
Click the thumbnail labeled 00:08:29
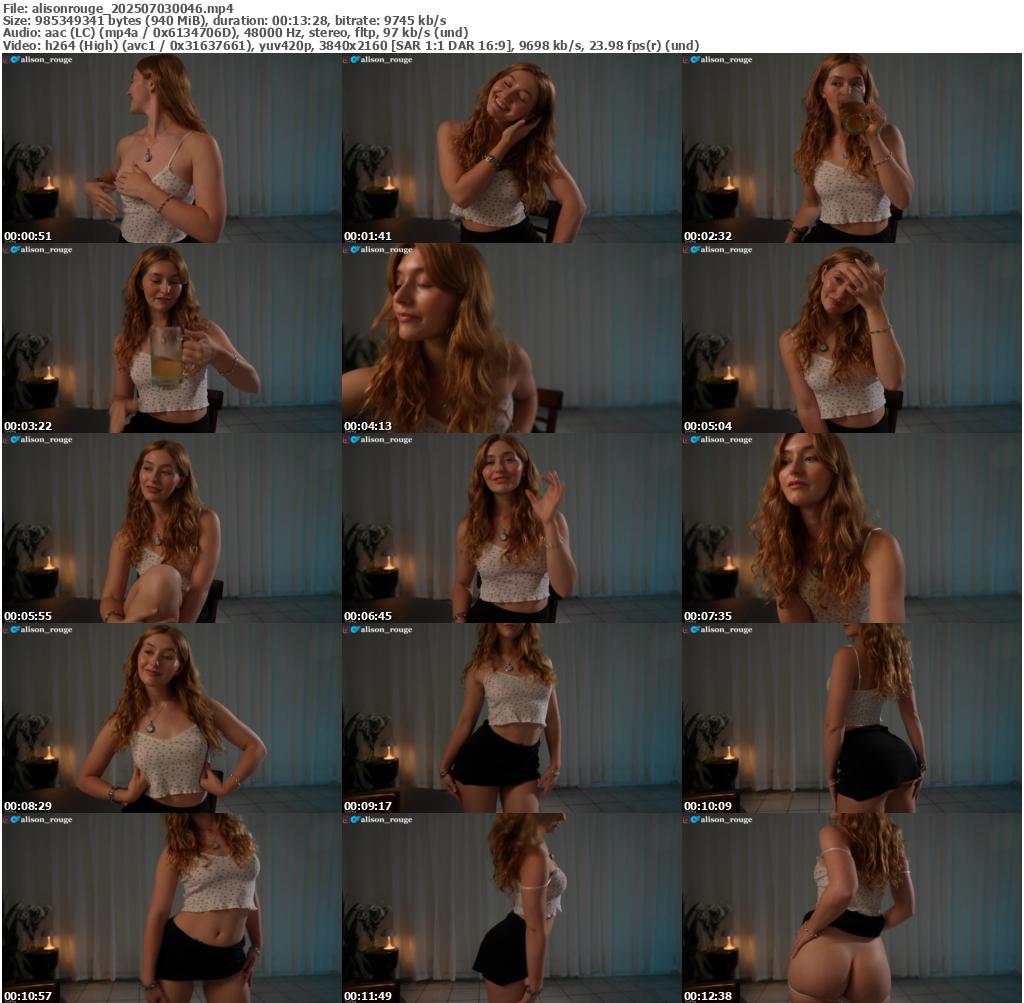pos(171,718)
